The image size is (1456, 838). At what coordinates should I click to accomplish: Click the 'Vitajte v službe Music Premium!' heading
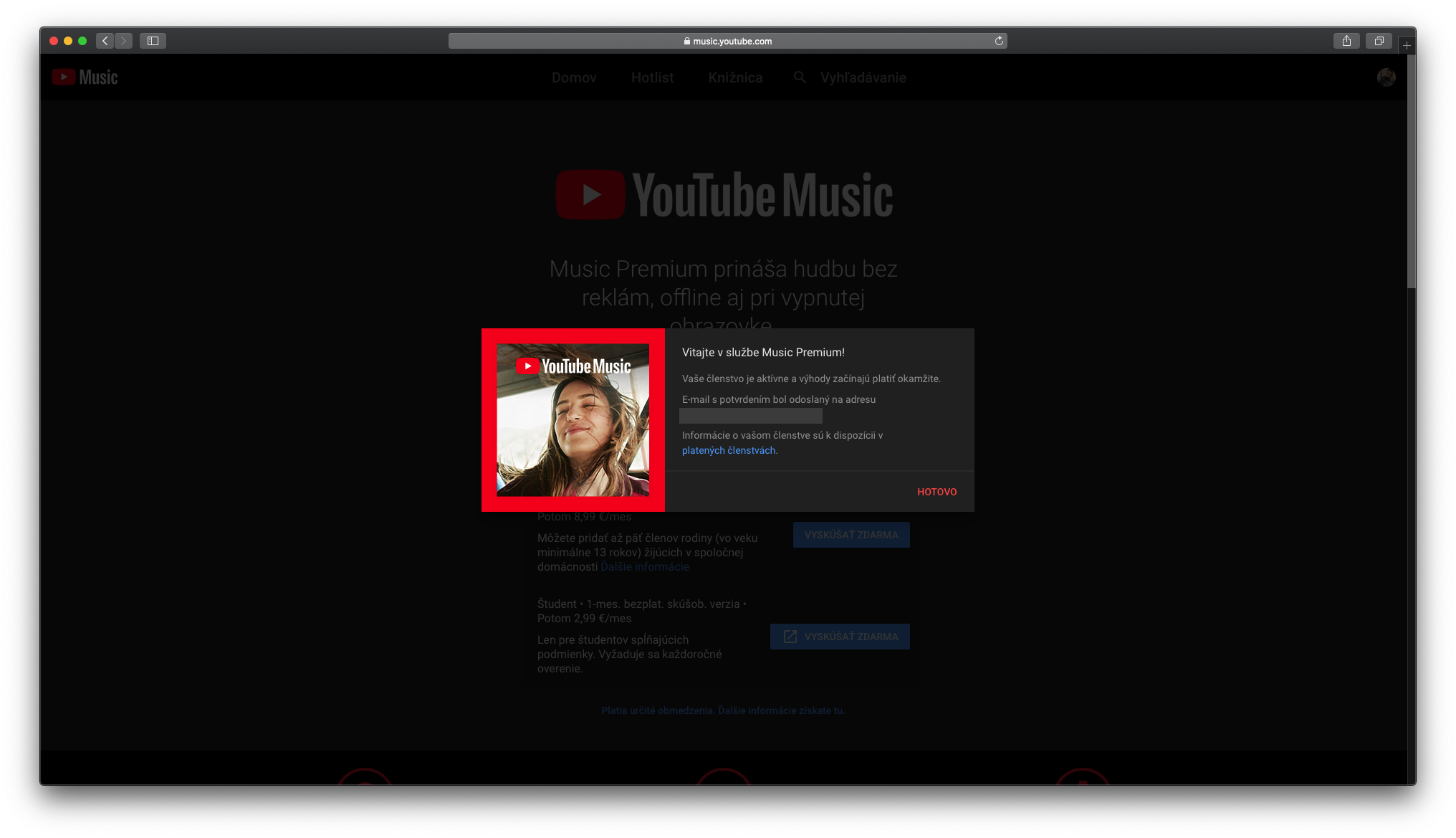tap(763, 352)
